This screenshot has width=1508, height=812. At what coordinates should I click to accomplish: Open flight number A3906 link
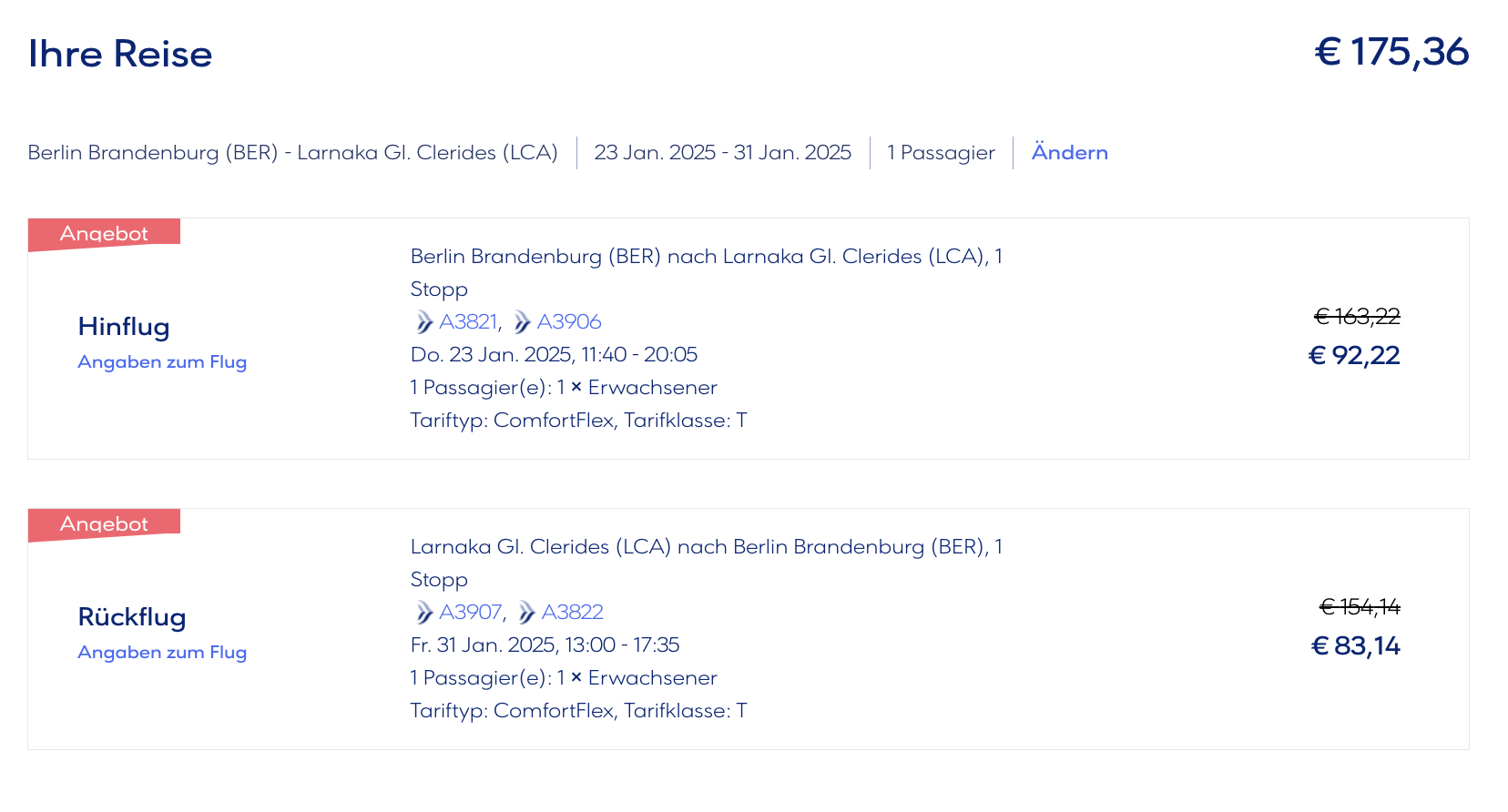click(x=569, y=322)
